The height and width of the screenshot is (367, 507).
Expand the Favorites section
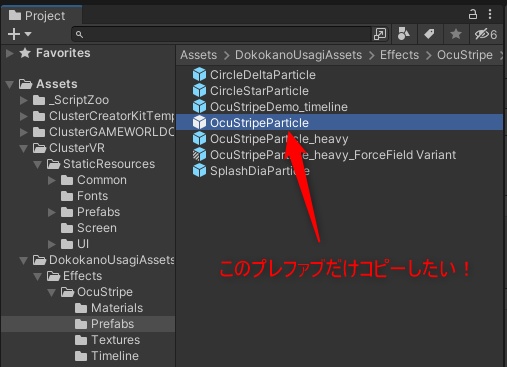click(x=10, y=53)
